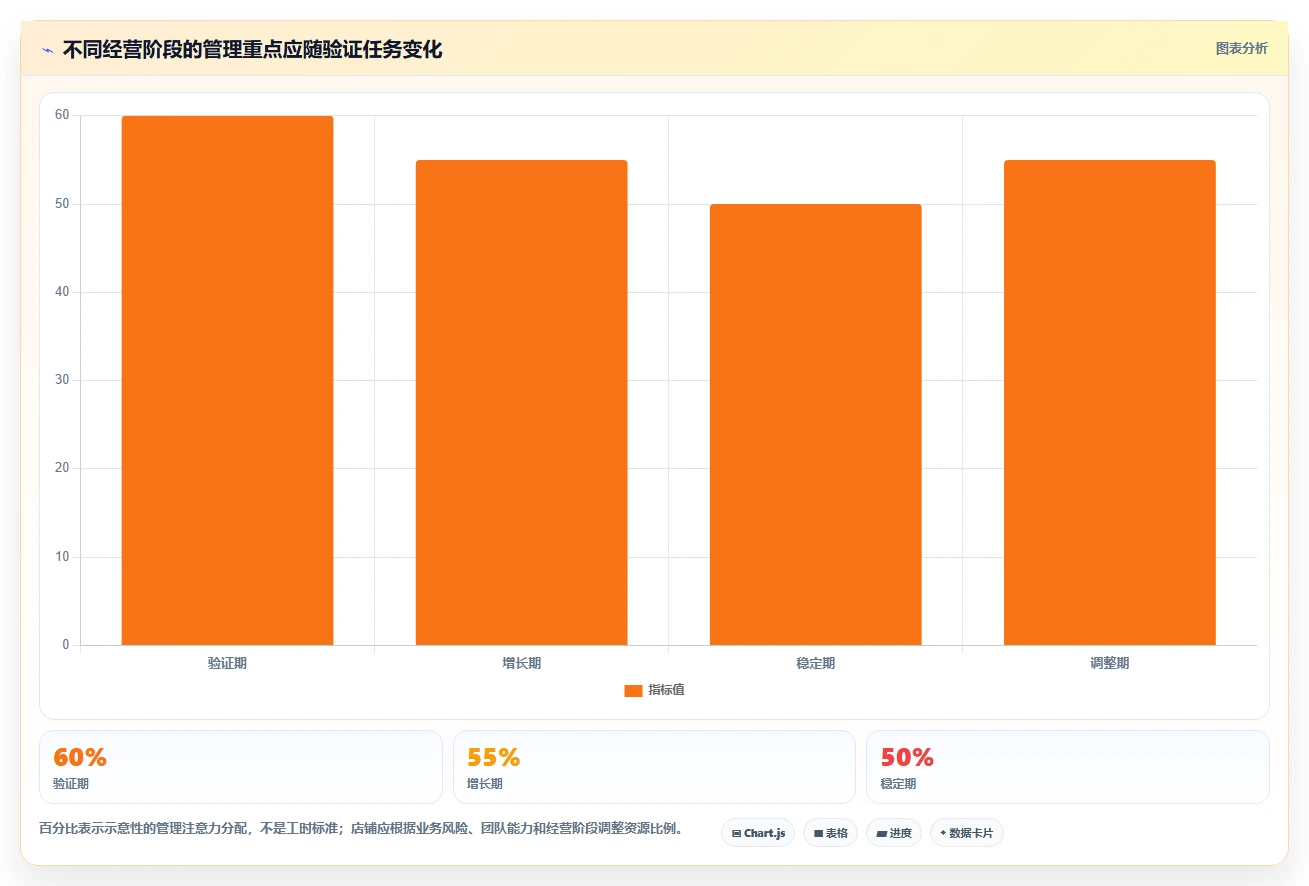1309x886 pixels.
Task: Click the 55% 增长期 data card
Action: 654,767
